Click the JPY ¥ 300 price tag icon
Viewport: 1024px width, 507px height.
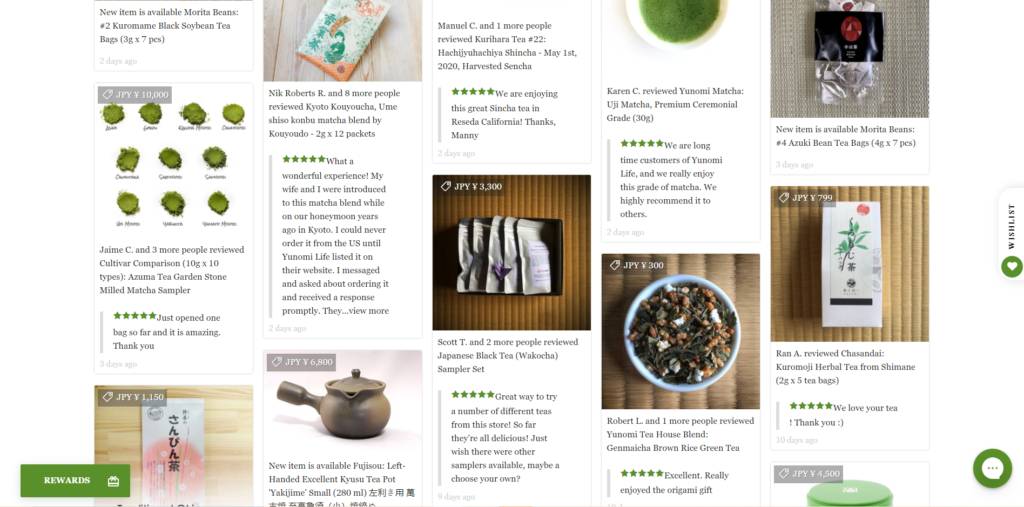point(615,265)
